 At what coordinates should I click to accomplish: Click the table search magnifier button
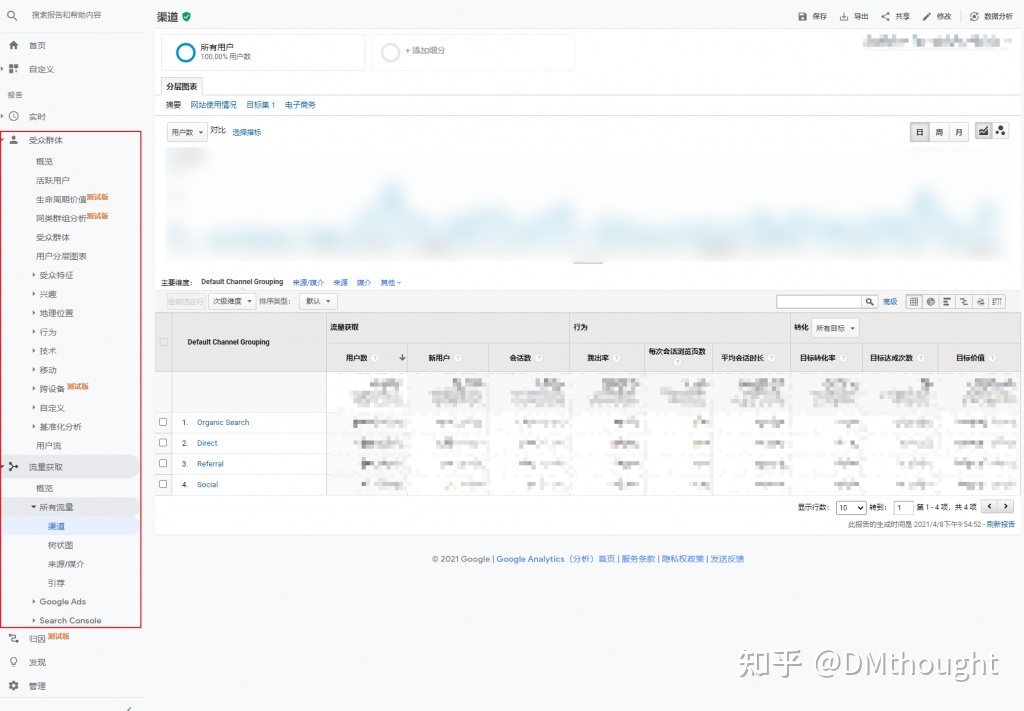tap(869, 302)
